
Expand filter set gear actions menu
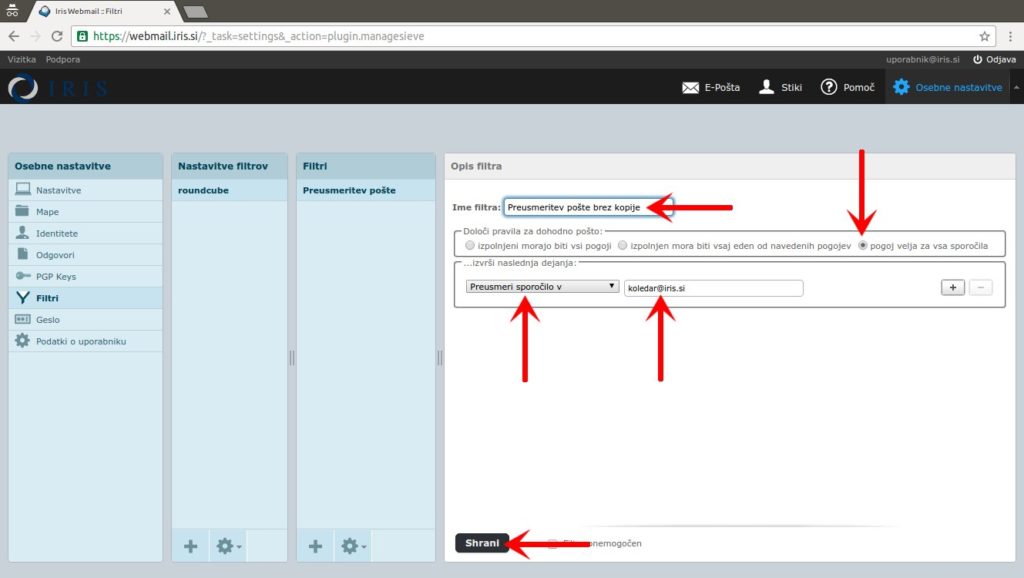(x=229, y=546)
